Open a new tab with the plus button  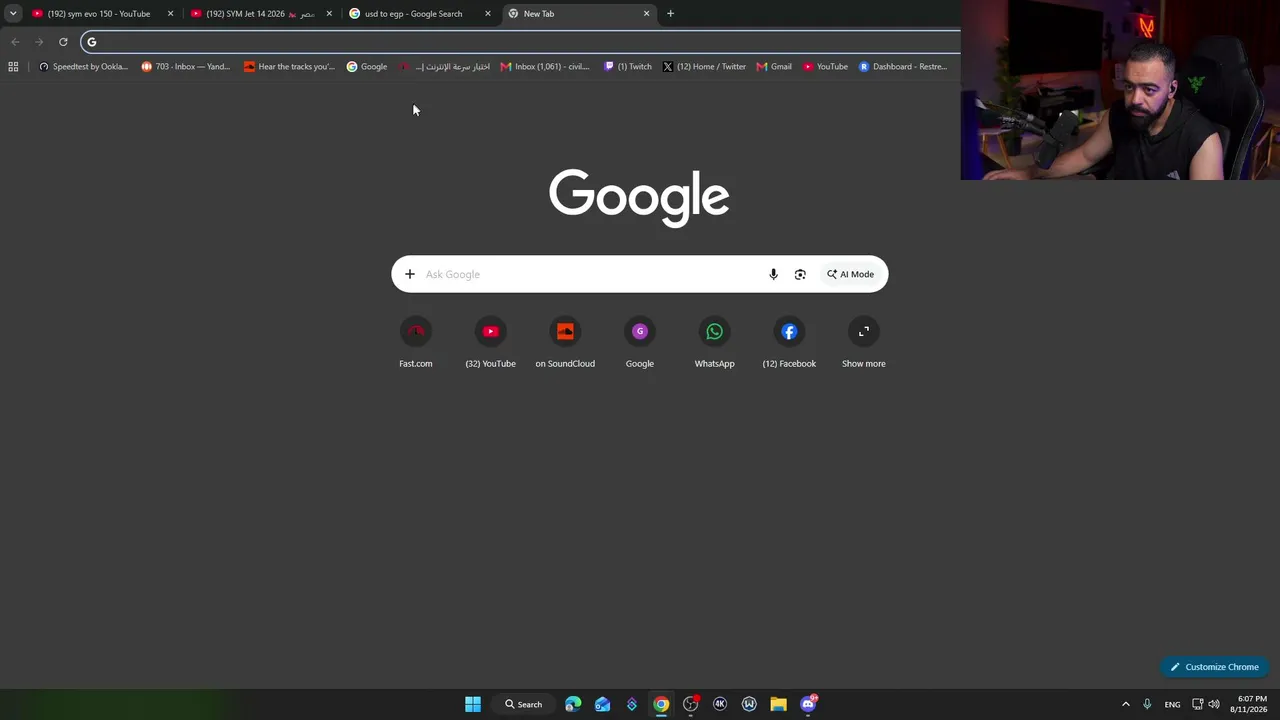pos(670,14)
